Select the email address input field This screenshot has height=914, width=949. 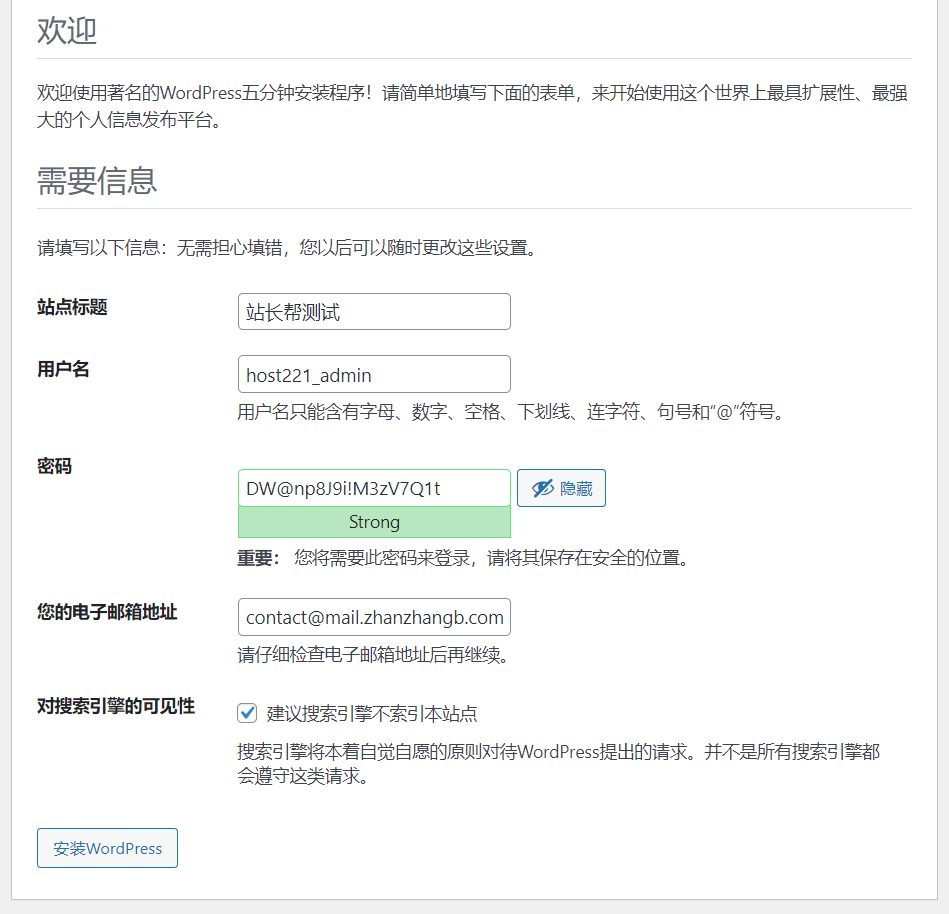point(374,617)
